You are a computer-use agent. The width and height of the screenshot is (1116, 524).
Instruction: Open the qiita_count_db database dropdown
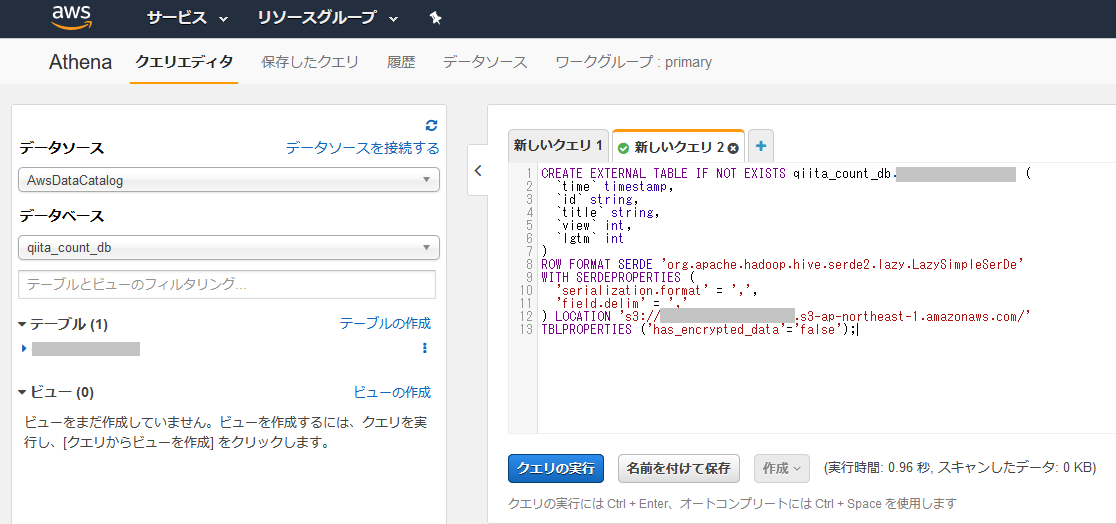(x=229, y=247)
